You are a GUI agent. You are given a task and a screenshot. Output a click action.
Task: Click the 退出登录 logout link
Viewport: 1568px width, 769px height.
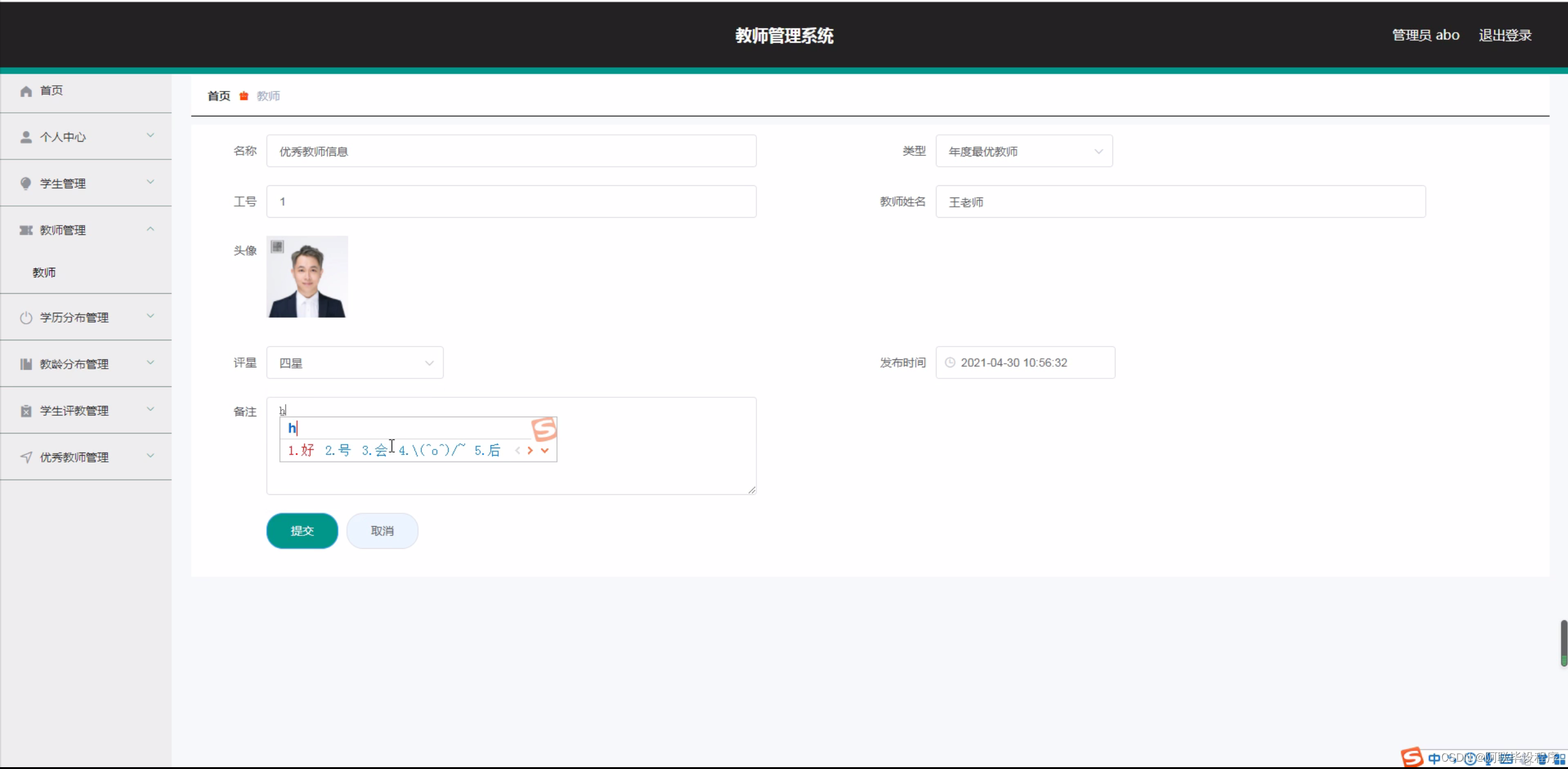pyautogui.click(x=1505, y=36)
